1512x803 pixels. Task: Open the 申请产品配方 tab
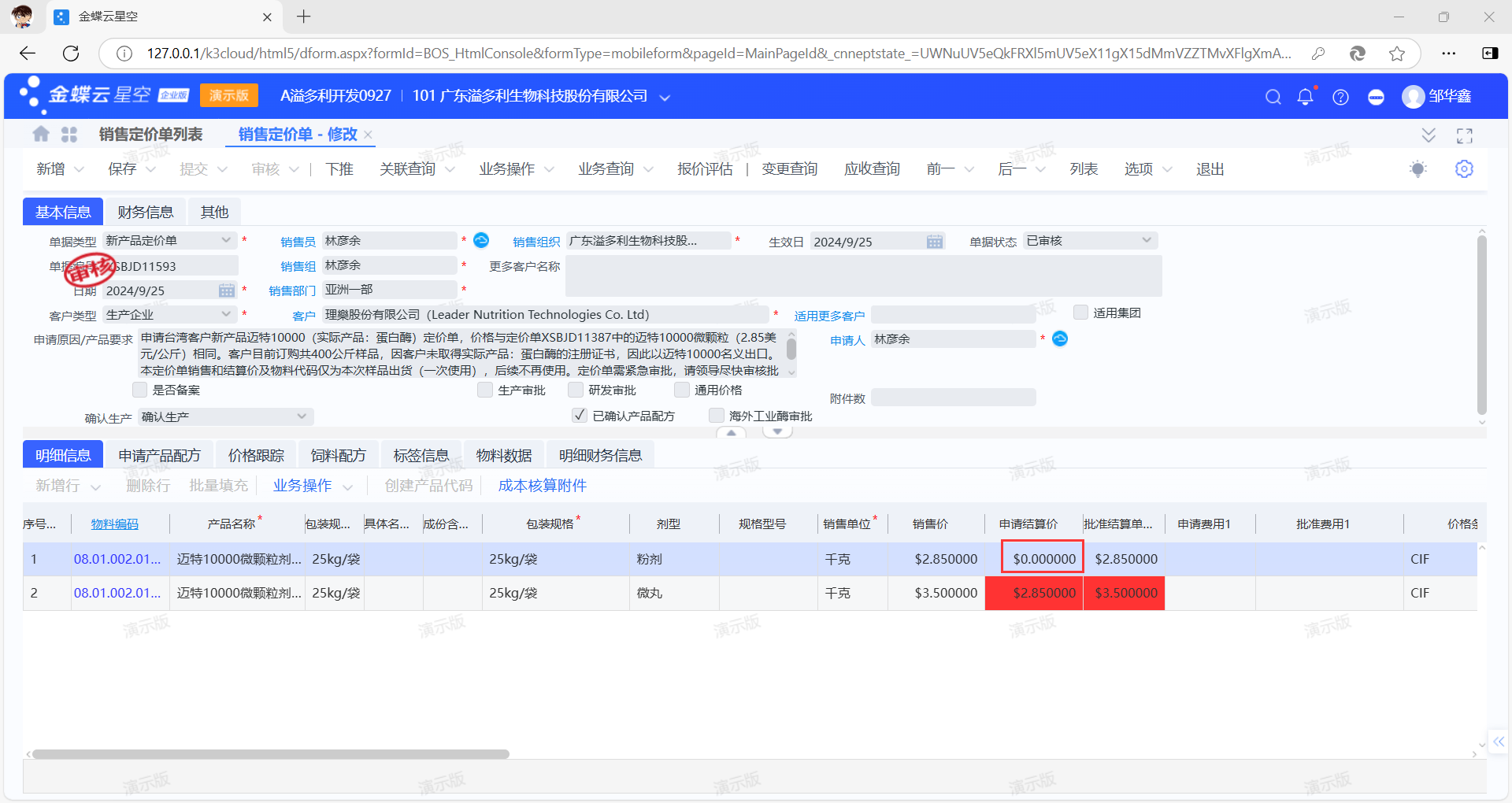tap(160, 456)
